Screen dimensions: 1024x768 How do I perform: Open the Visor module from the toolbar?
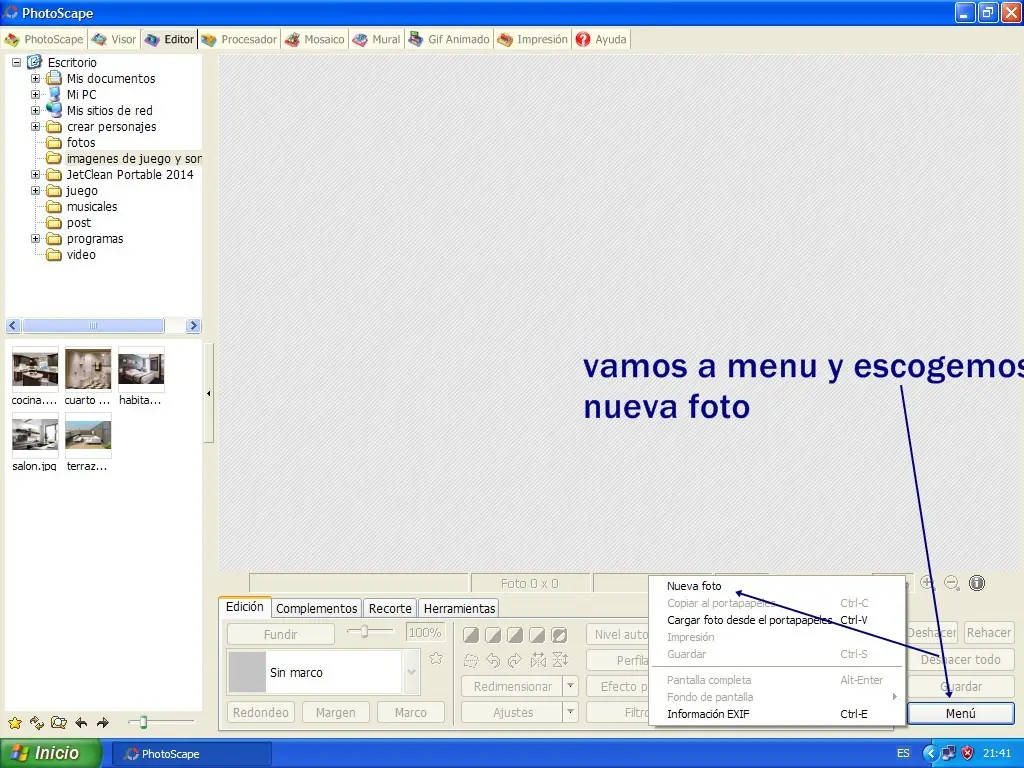114,39
